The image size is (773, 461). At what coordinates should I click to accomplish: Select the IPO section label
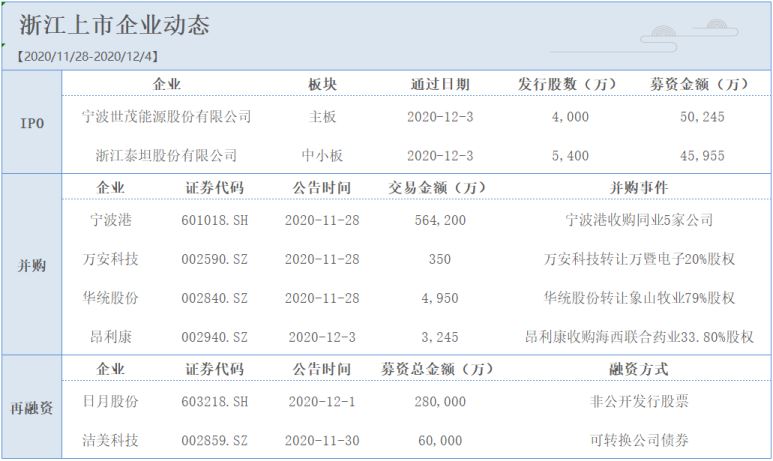click(32, 123)
